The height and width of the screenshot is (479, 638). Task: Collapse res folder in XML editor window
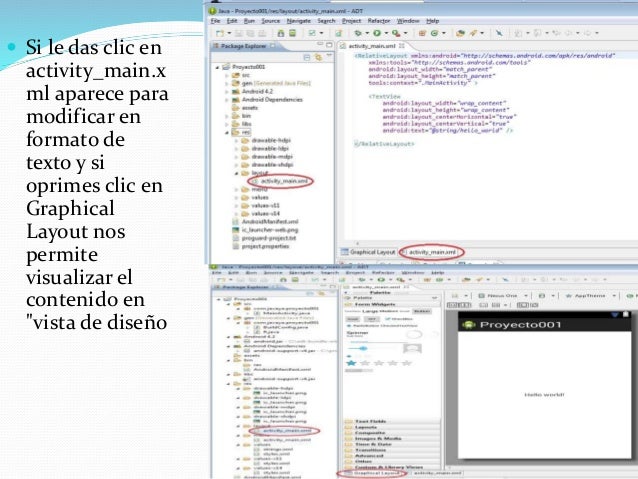click(227, 132)
